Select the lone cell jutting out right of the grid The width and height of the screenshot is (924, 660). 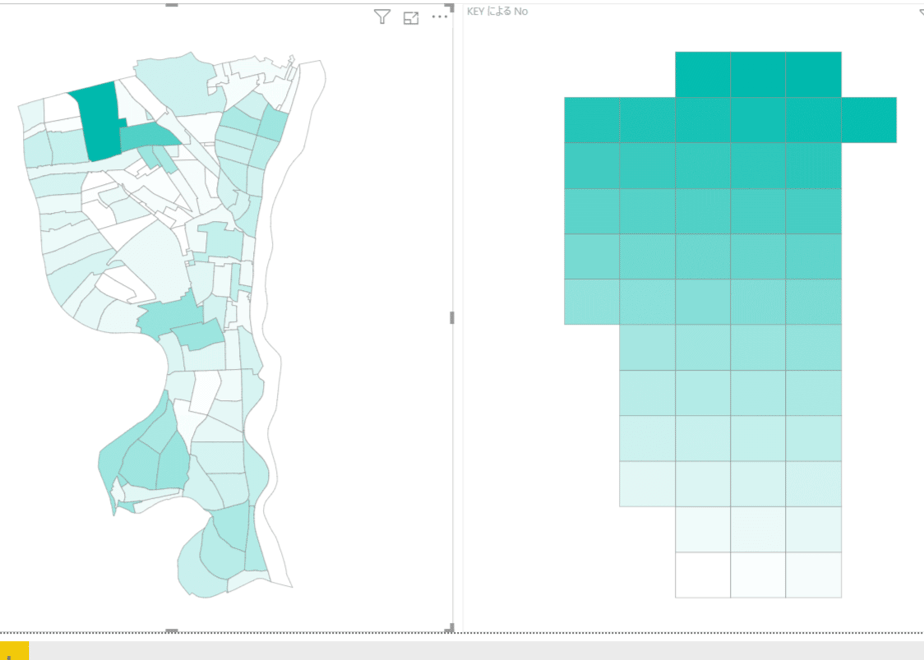(869, 120)
